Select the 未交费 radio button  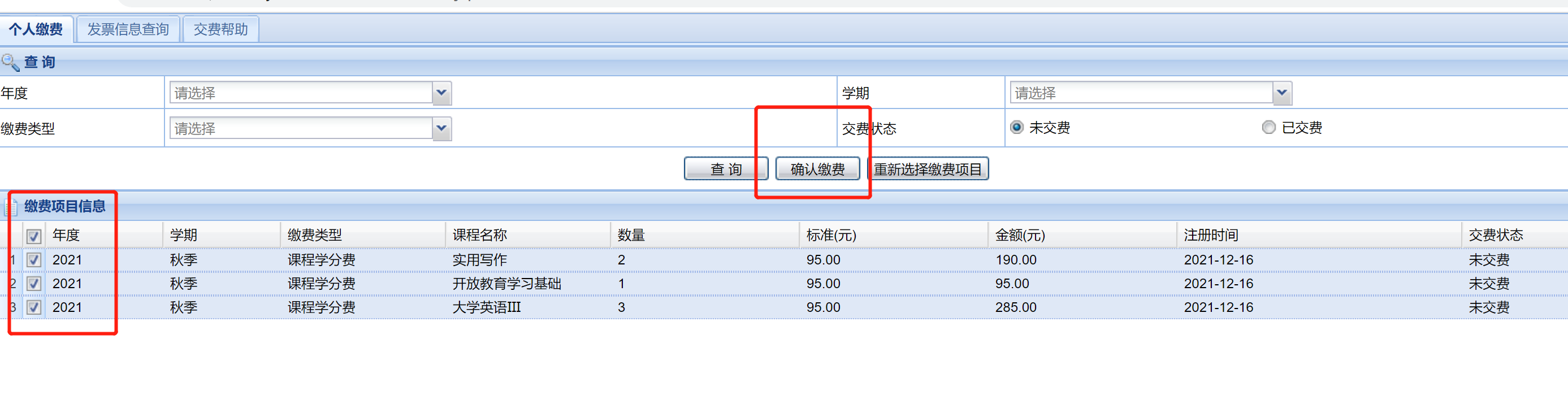tap(1016, 128)
